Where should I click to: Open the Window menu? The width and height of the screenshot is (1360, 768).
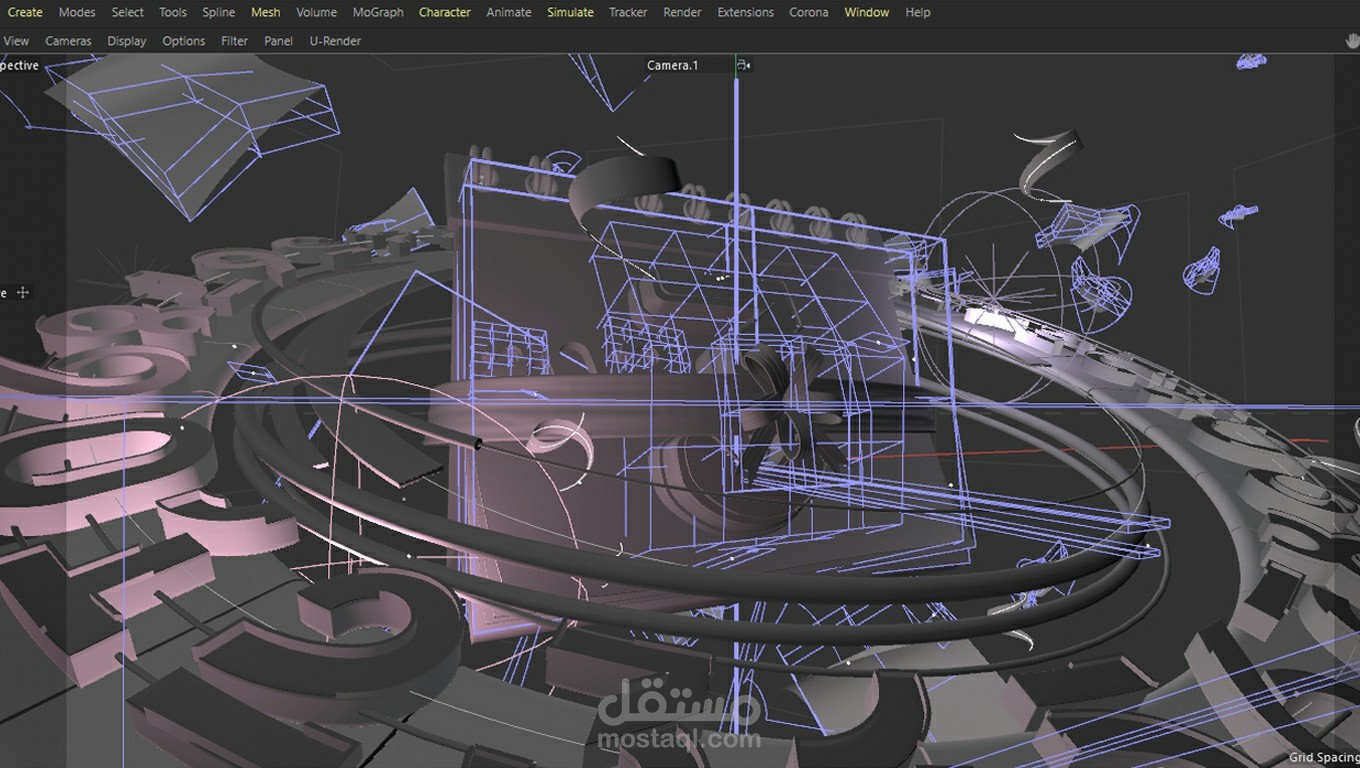point(866,12)
